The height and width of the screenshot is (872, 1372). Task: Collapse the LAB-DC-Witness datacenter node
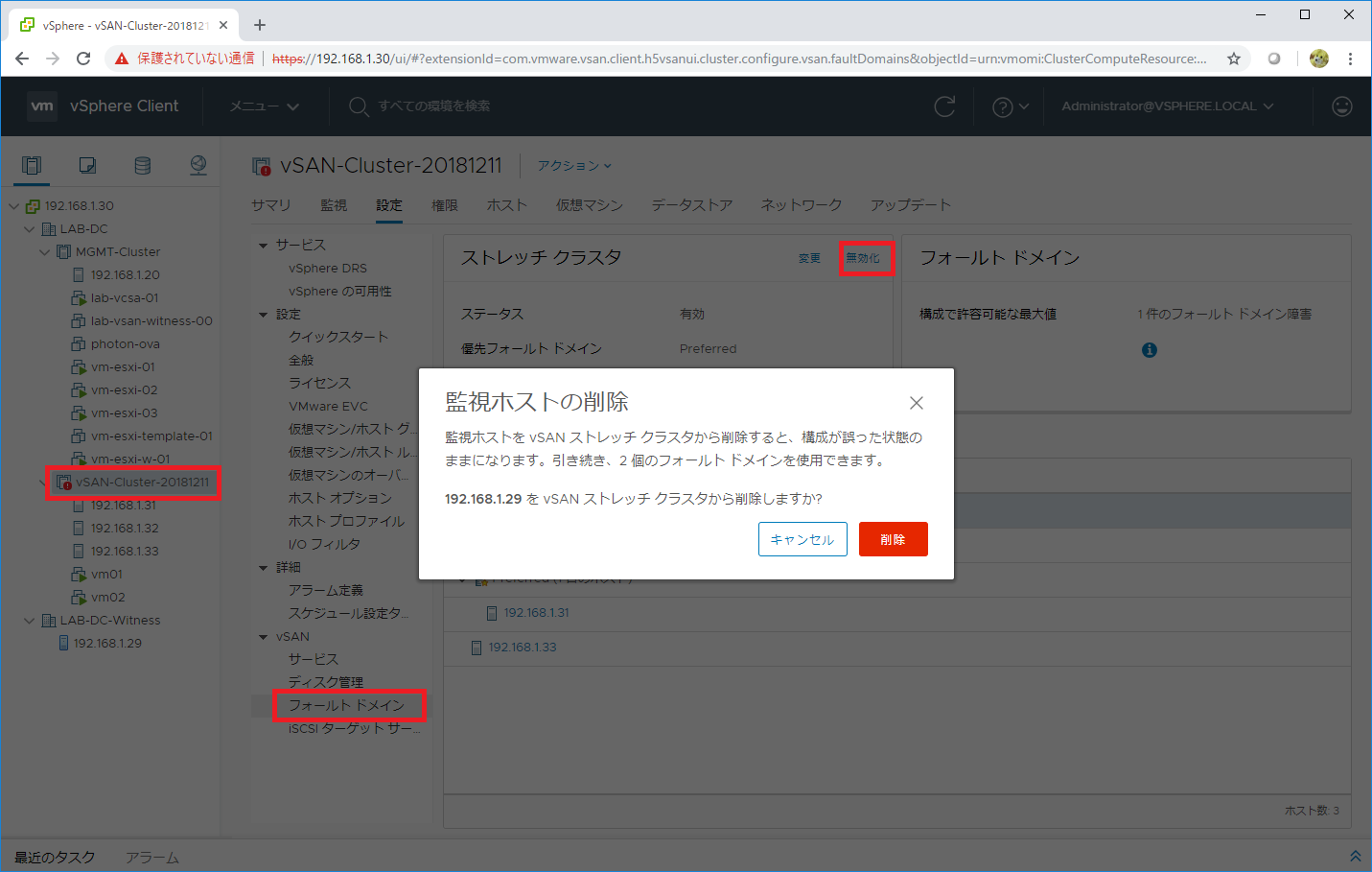point(29,620)
